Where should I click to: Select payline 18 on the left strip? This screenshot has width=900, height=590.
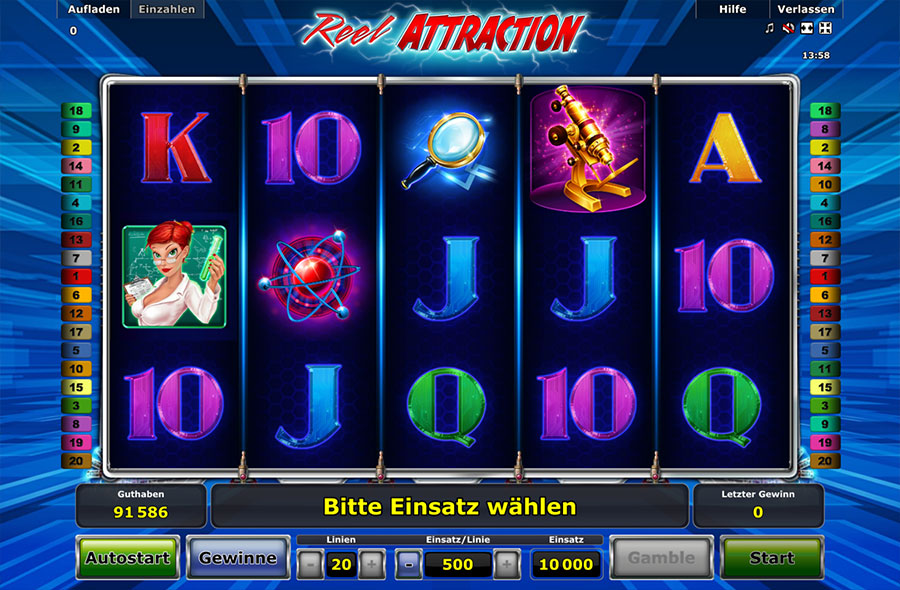(76, 110)
